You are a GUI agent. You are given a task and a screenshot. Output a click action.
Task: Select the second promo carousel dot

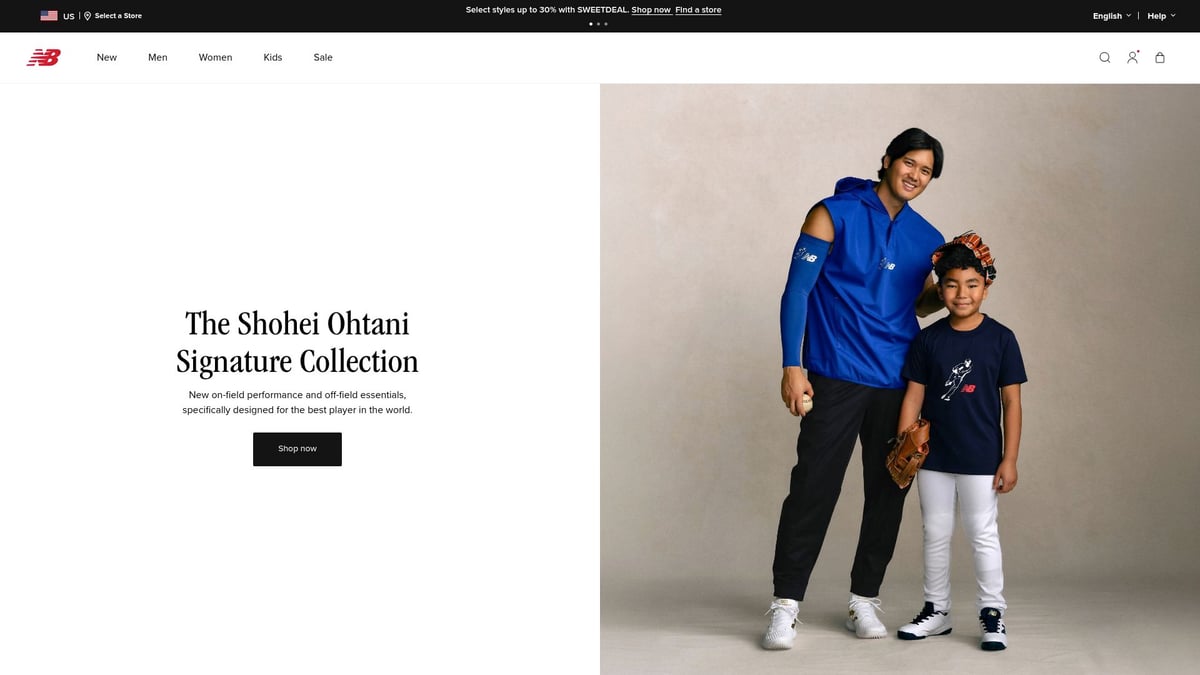[x=598, y=23]
